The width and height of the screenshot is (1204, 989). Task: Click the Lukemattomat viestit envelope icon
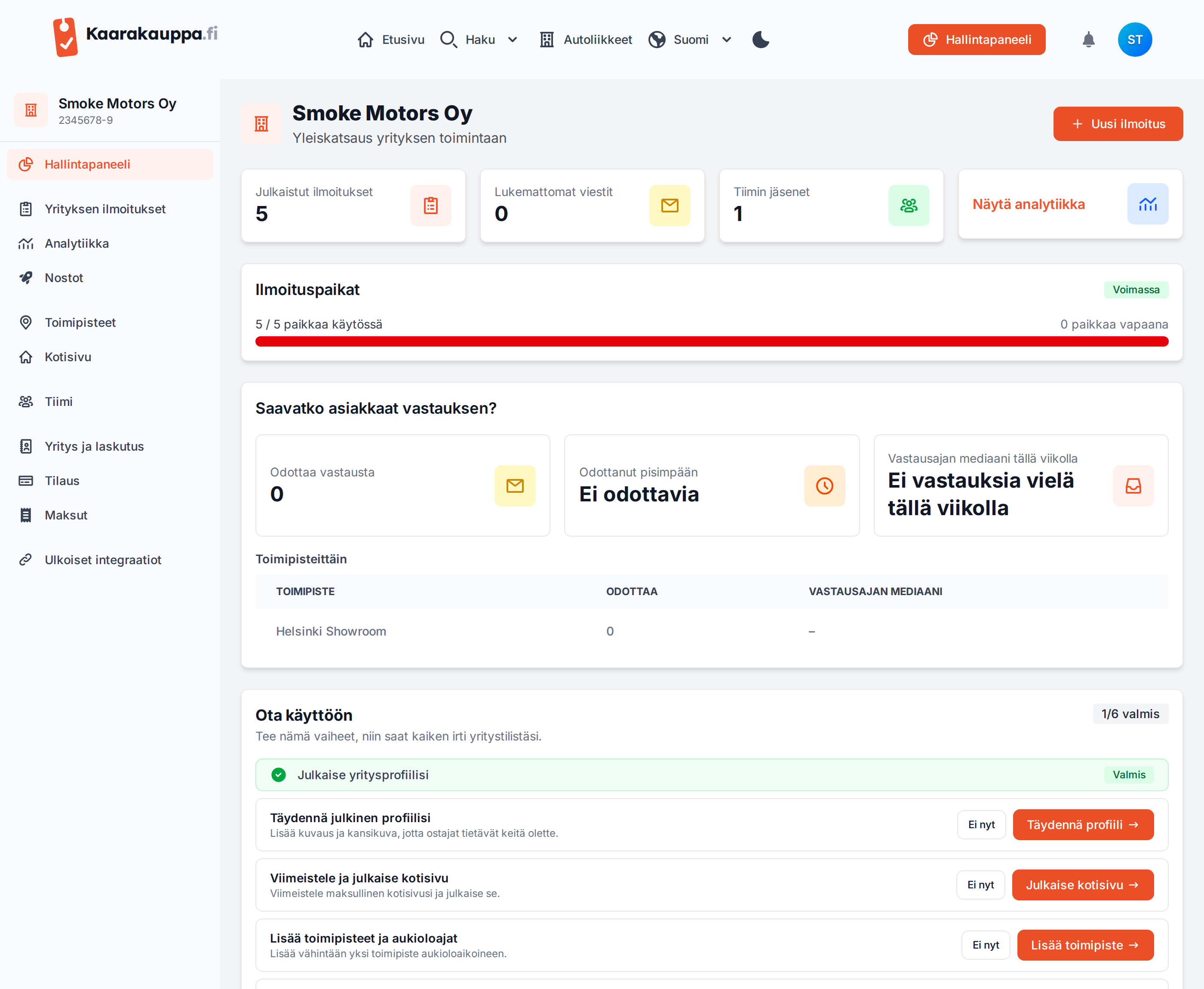point(670,205)
